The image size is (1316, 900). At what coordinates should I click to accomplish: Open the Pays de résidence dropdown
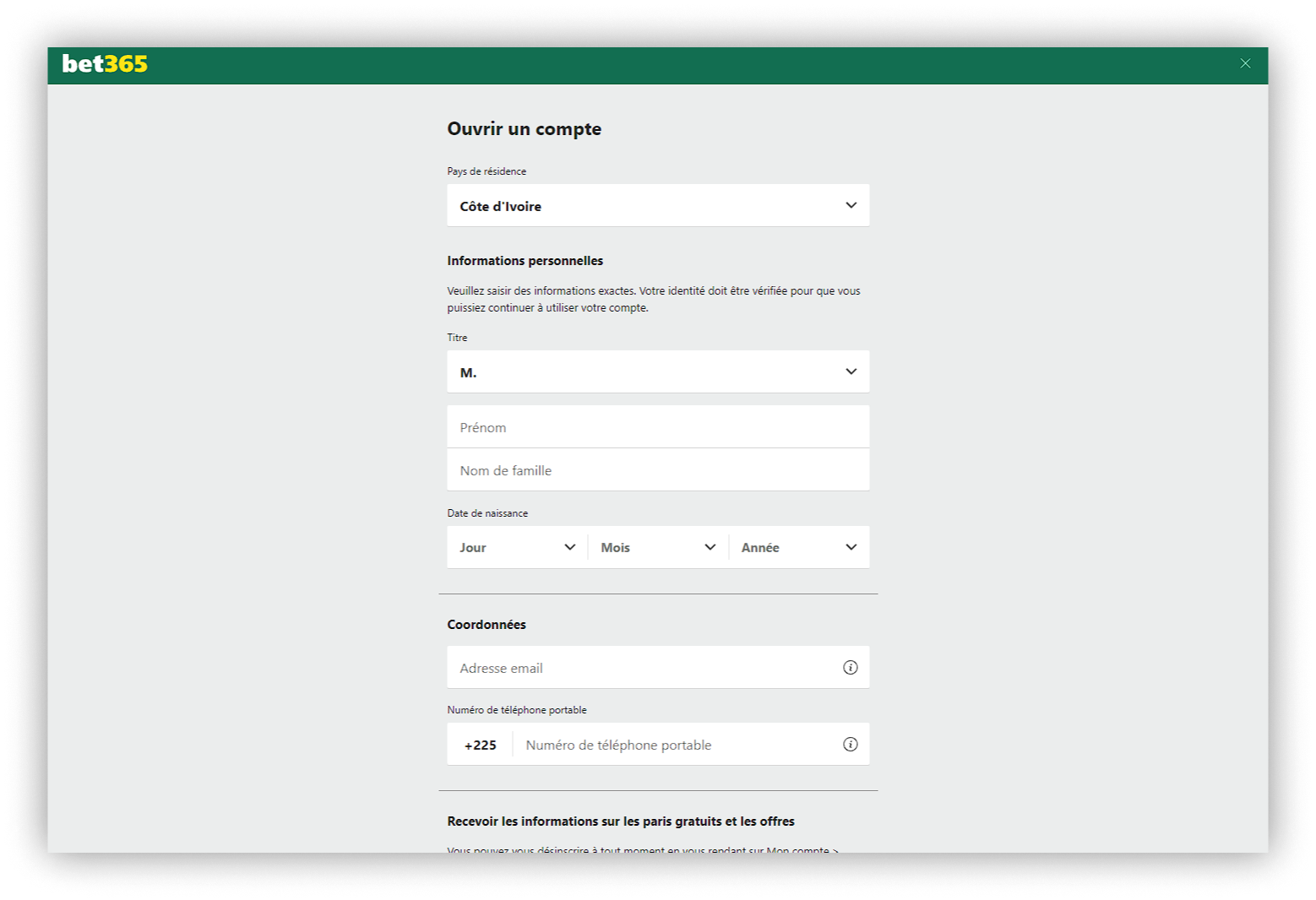click(642, 205)
